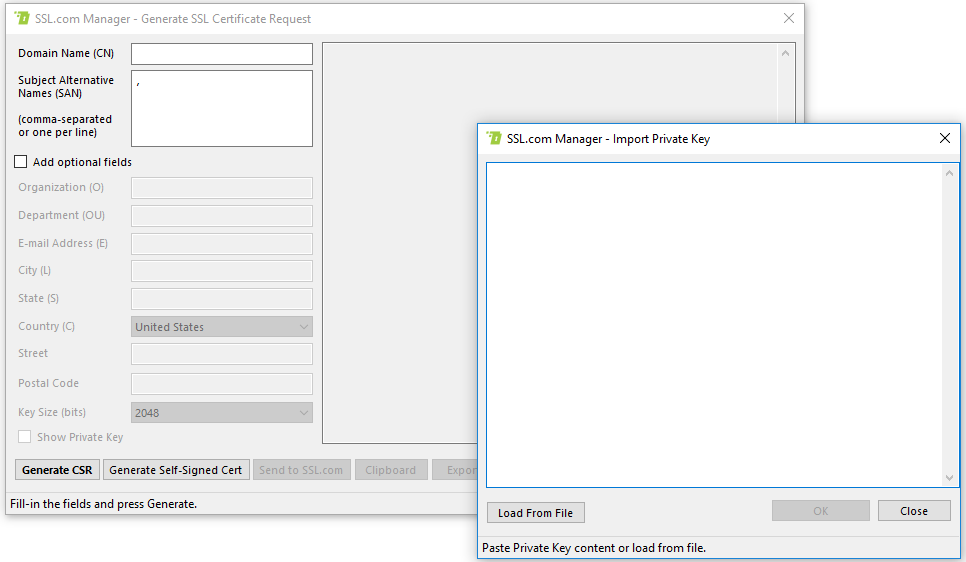Click inside the Subject Alternative Names text box
This screenshot has width=966, height=562.
pyautogui.click(x=222, y=110)
